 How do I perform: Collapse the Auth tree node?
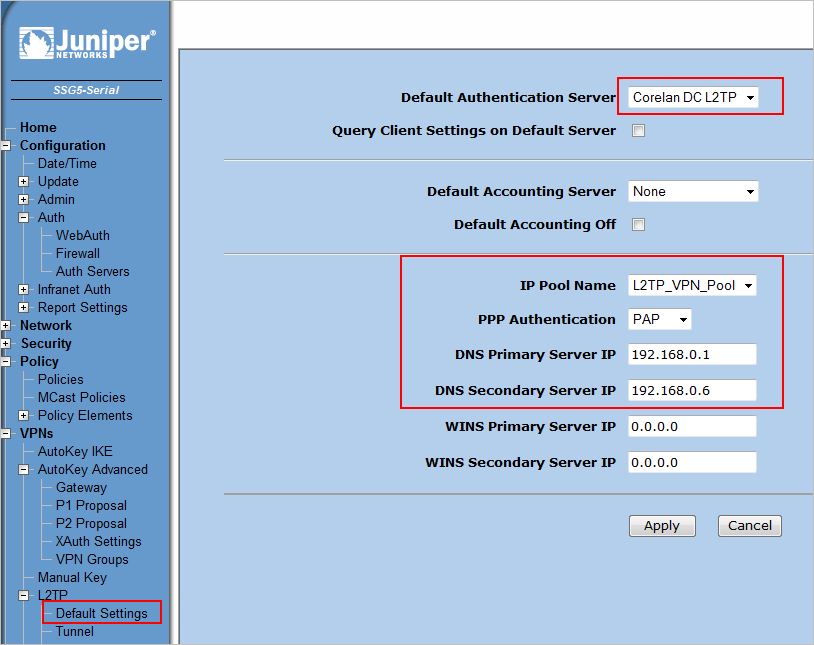tap(24, 218)
